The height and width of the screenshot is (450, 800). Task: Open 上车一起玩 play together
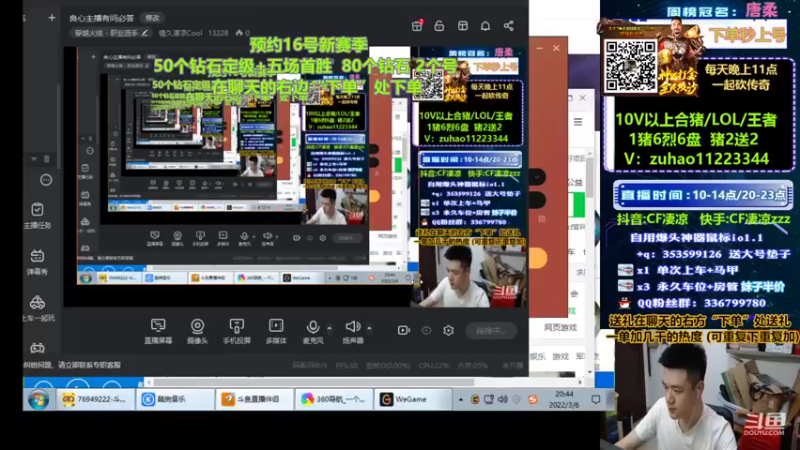coord(37,308)
